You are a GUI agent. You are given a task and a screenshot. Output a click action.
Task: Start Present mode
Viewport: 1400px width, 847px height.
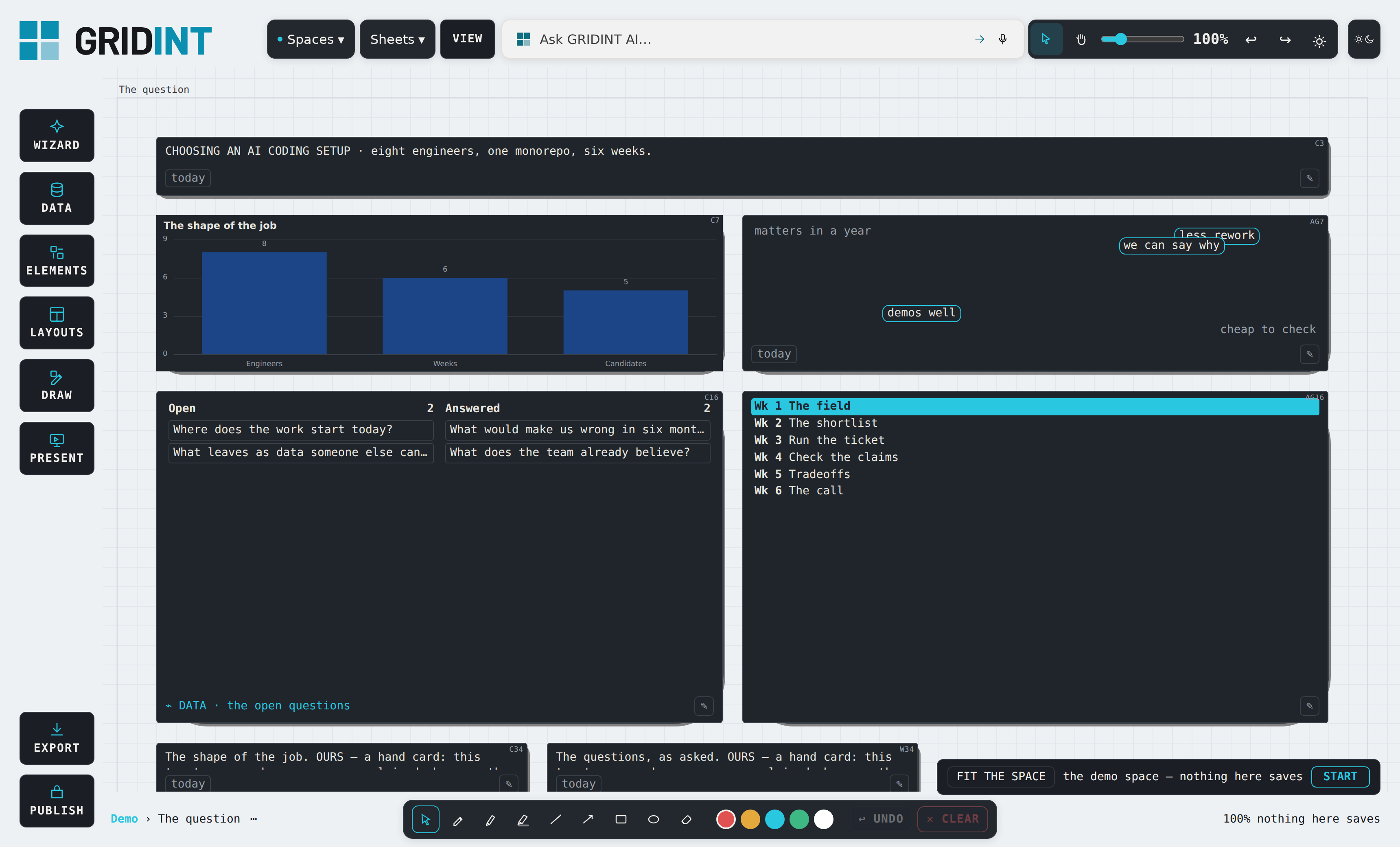click(x=57, y=448)
